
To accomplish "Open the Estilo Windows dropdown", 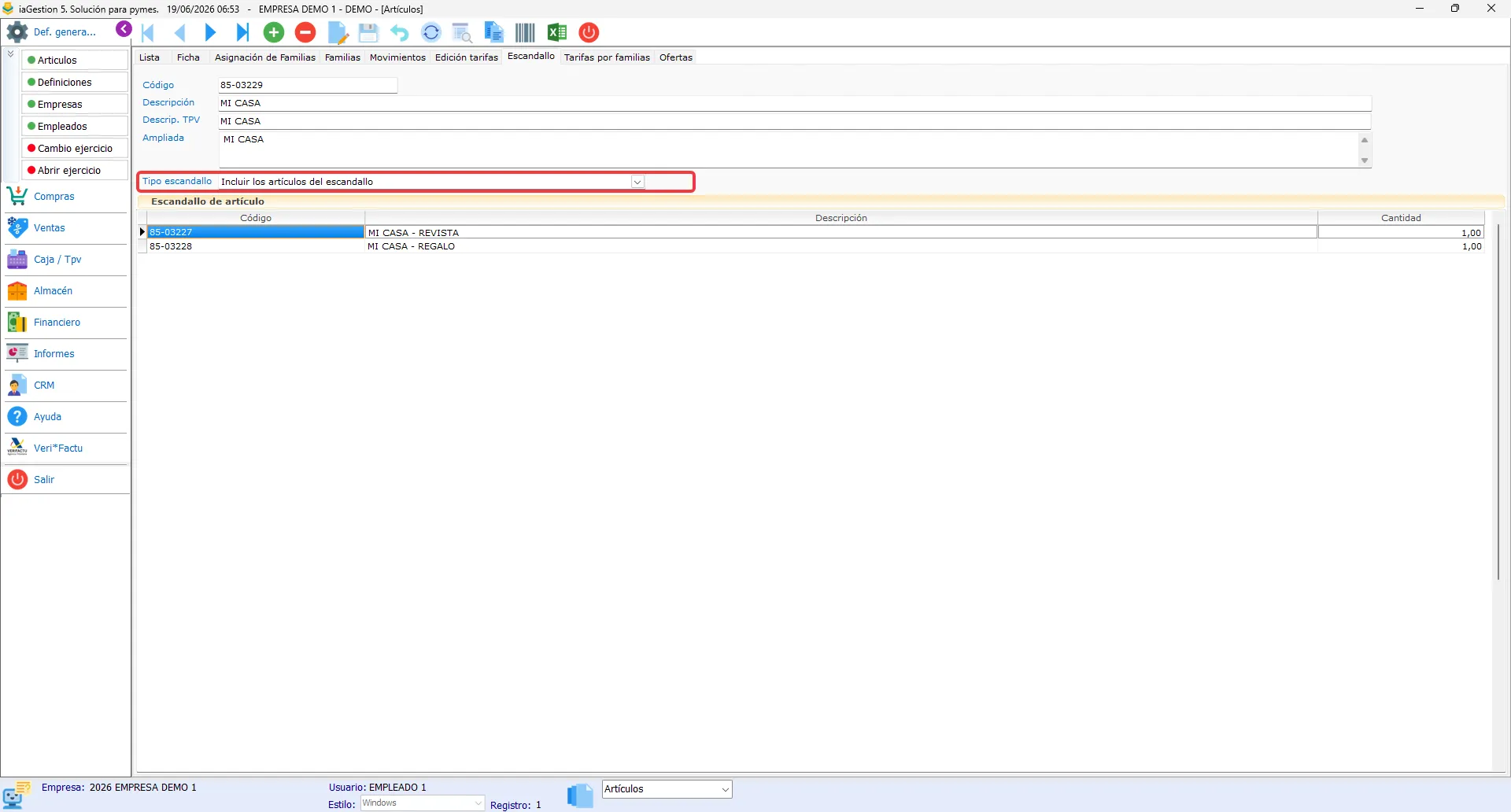I will click(478, 803).
